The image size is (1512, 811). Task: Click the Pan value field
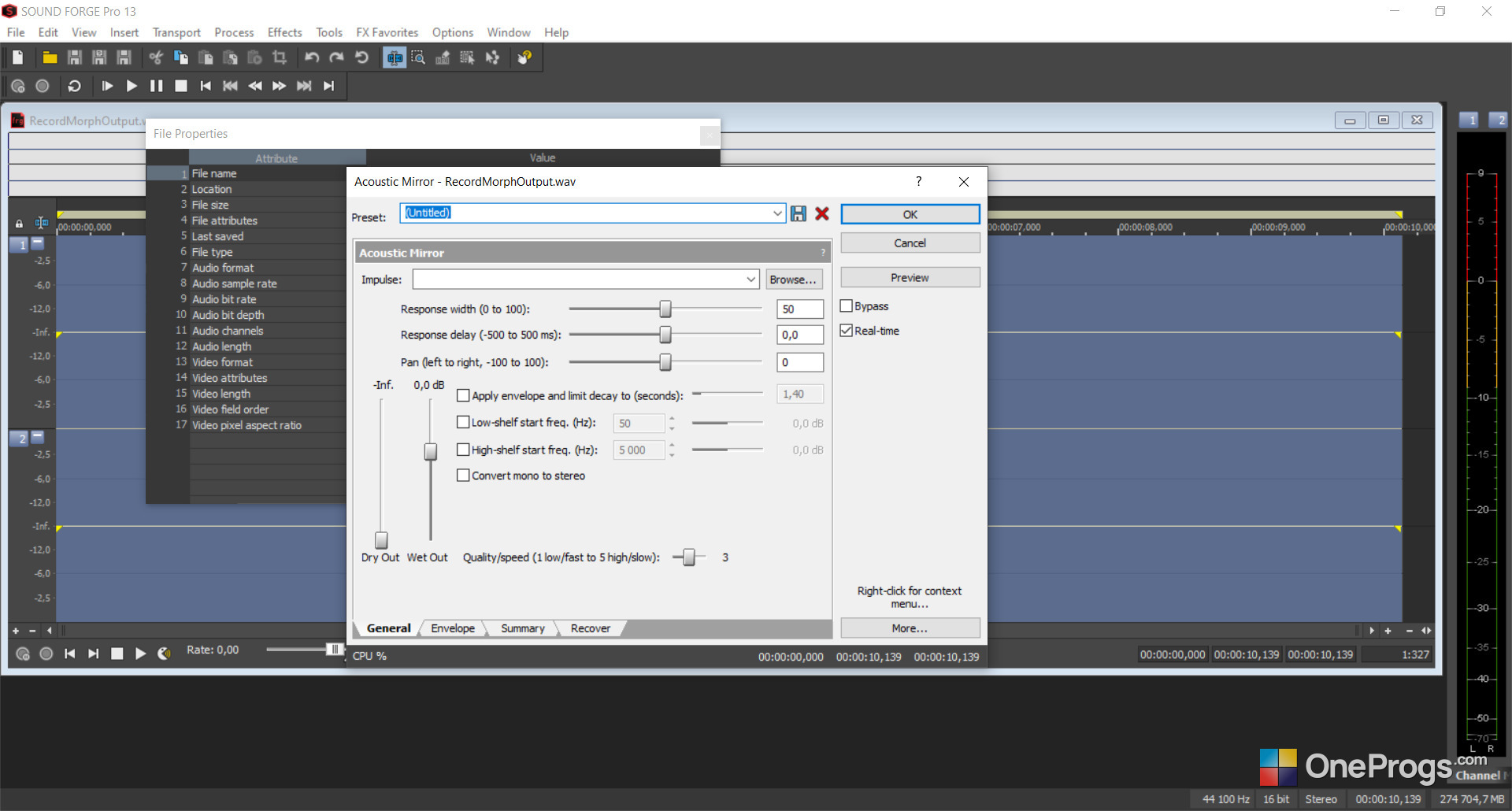[800, 362]
